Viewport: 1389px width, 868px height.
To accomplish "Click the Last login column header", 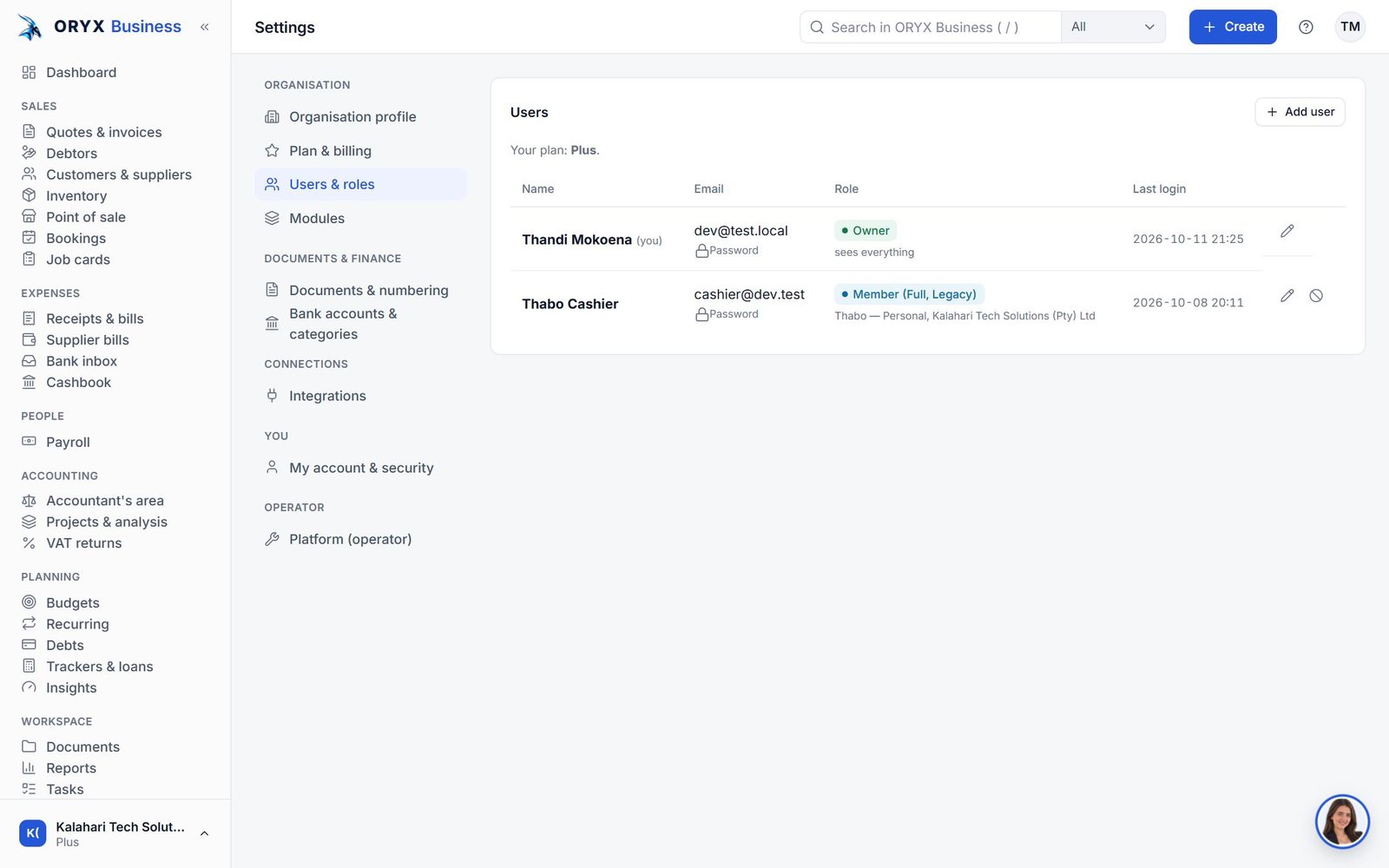I will [1159, 188].
